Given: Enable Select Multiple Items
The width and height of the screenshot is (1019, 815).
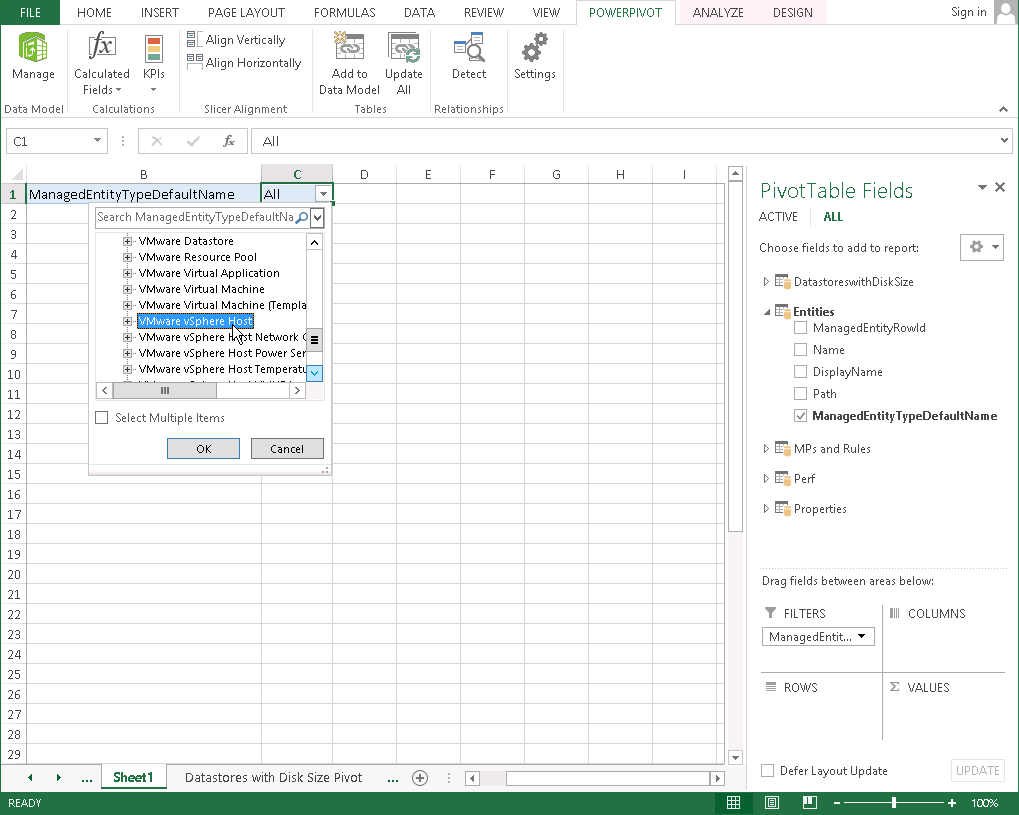Looking at the screenshot, I should pyautogui.click(x=101, y=418).
